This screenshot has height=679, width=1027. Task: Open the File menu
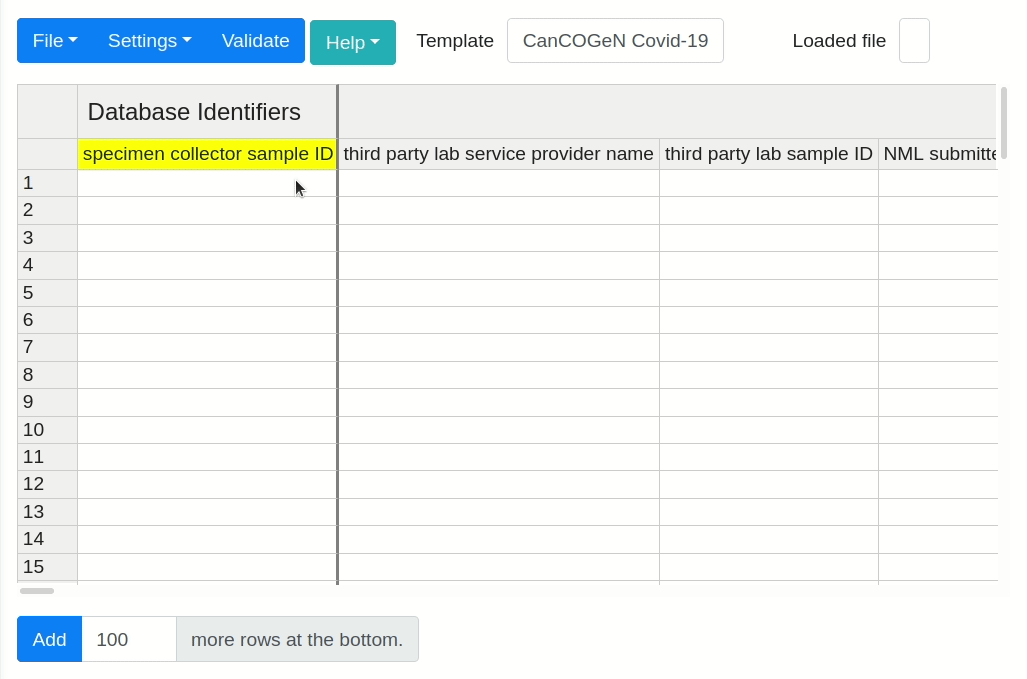[x=54, y=41]
